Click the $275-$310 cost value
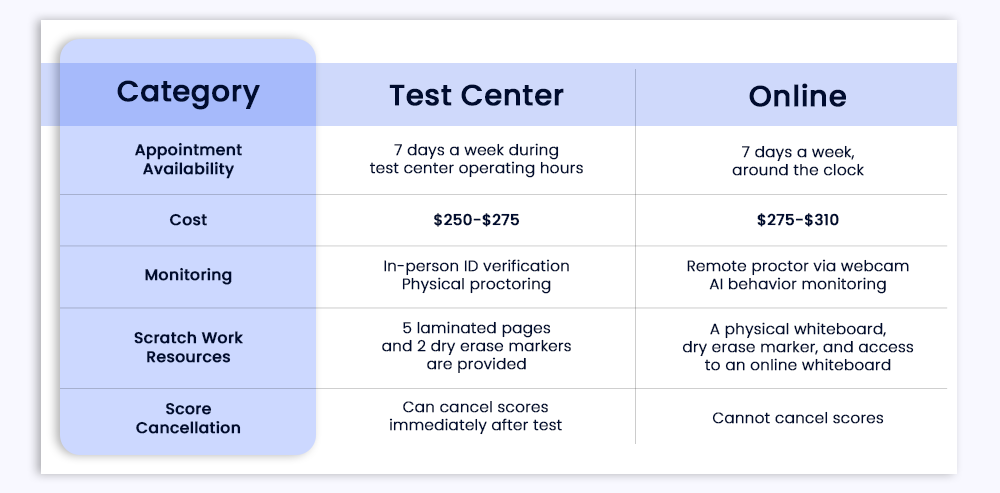The height and width of the screenshot is (493, 1000). tap(797, 220)
